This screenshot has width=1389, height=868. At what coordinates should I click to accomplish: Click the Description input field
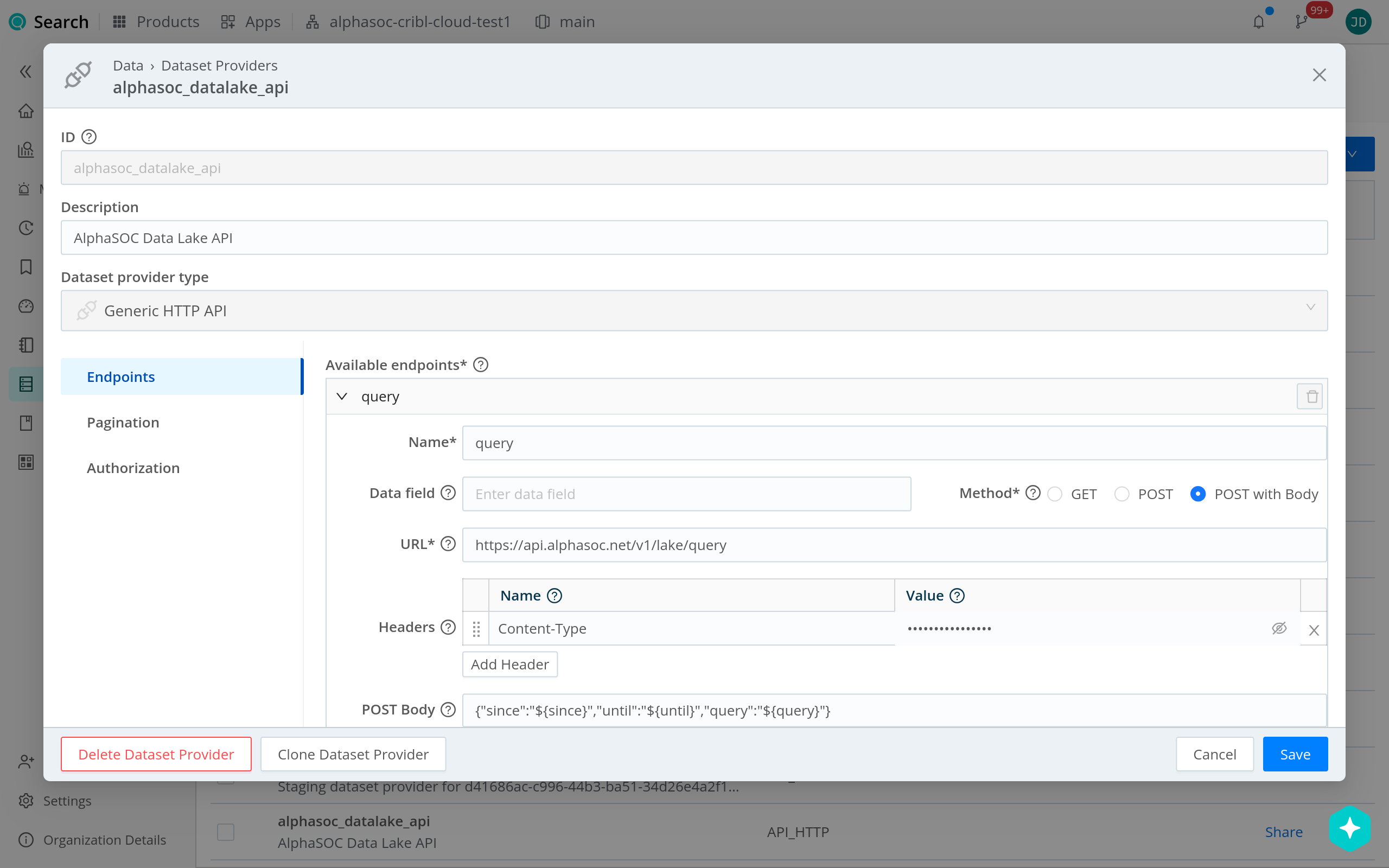tap(694, 238)
